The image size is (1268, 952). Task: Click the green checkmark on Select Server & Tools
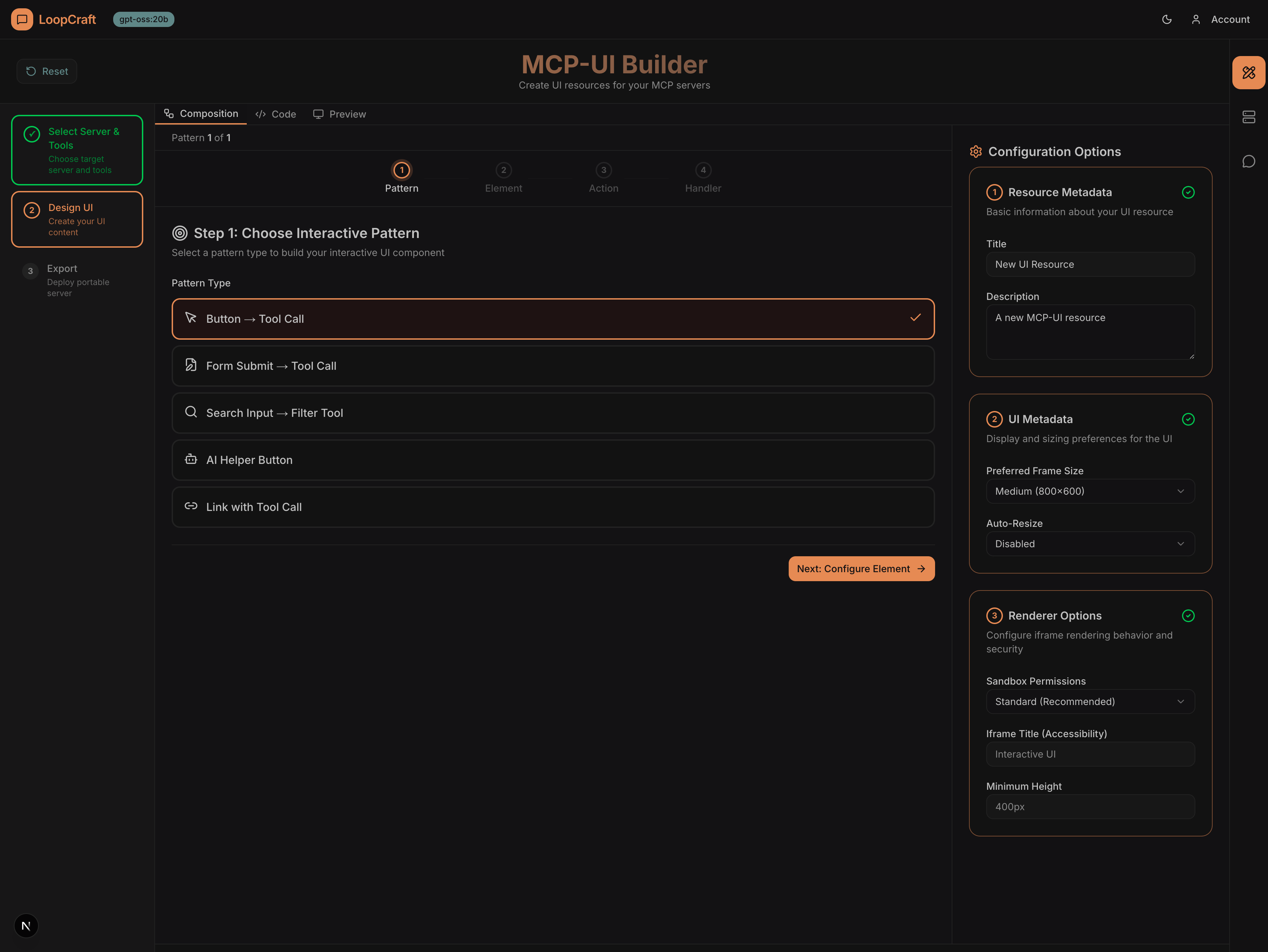31,134
